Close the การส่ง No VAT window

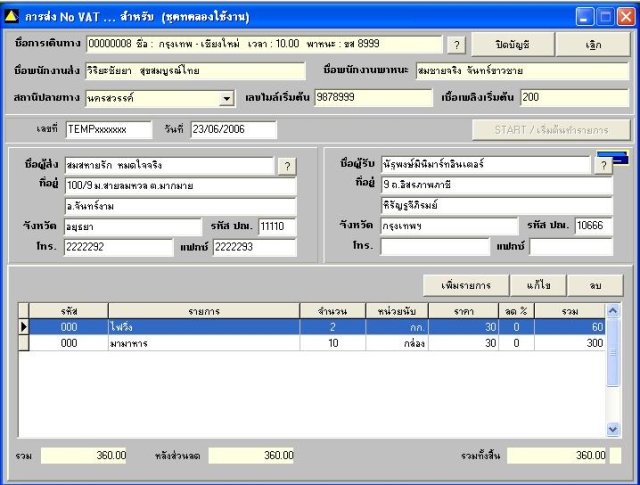point(625,17)
